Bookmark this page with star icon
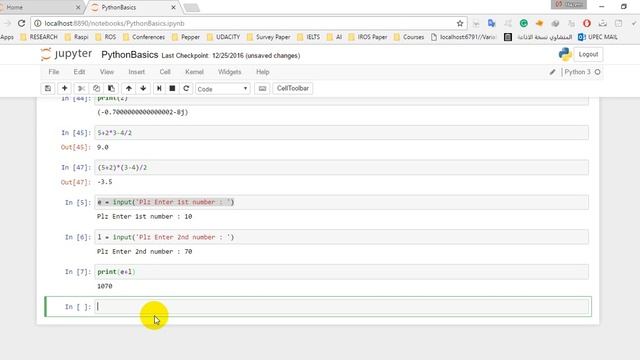Image resolution: width=640 pixels, height=360 pixels. [x=460, y=23]
